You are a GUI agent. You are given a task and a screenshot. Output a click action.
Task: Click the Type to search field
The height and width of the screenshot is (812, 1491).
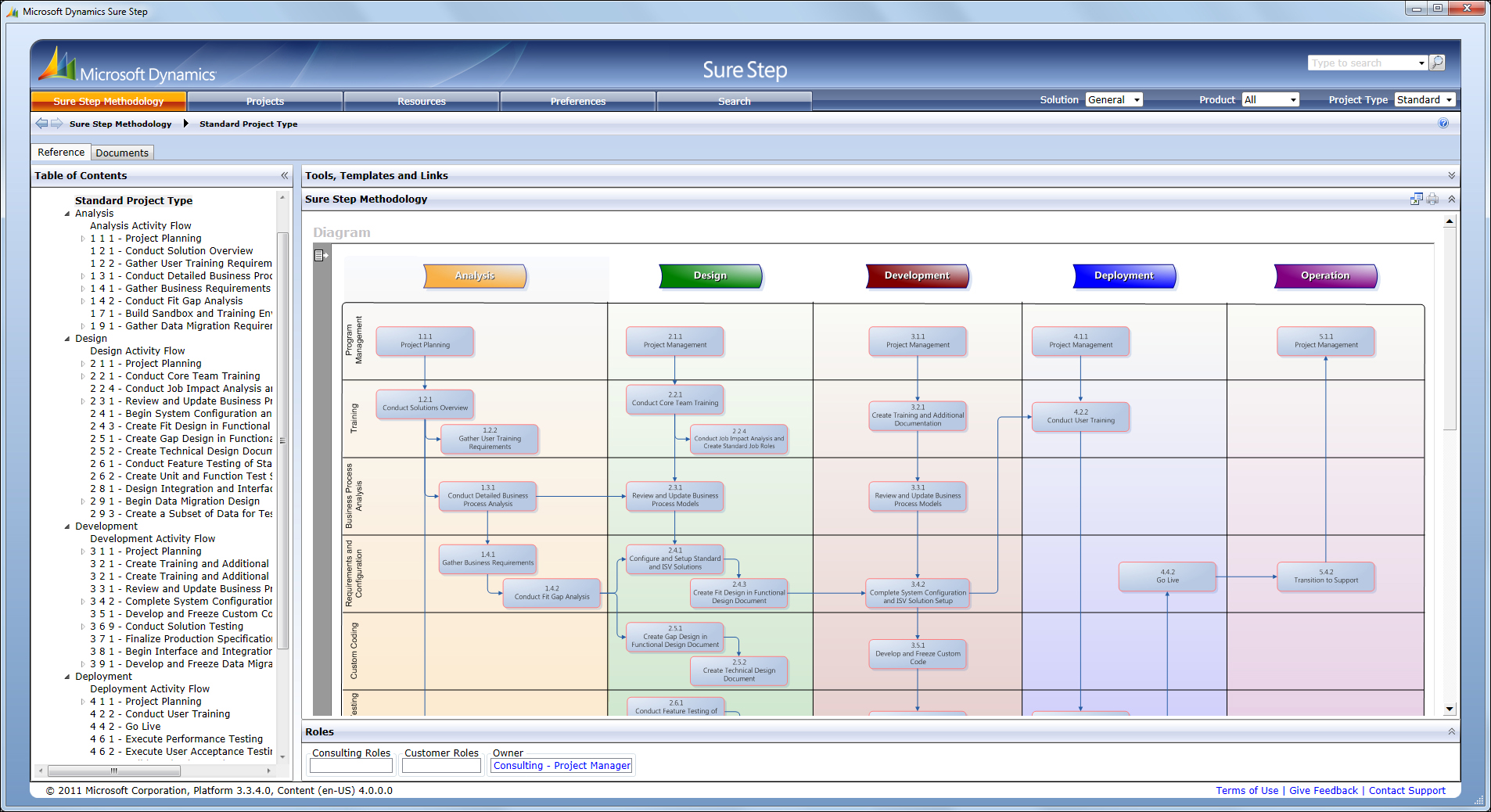[x=1362, y=63]
